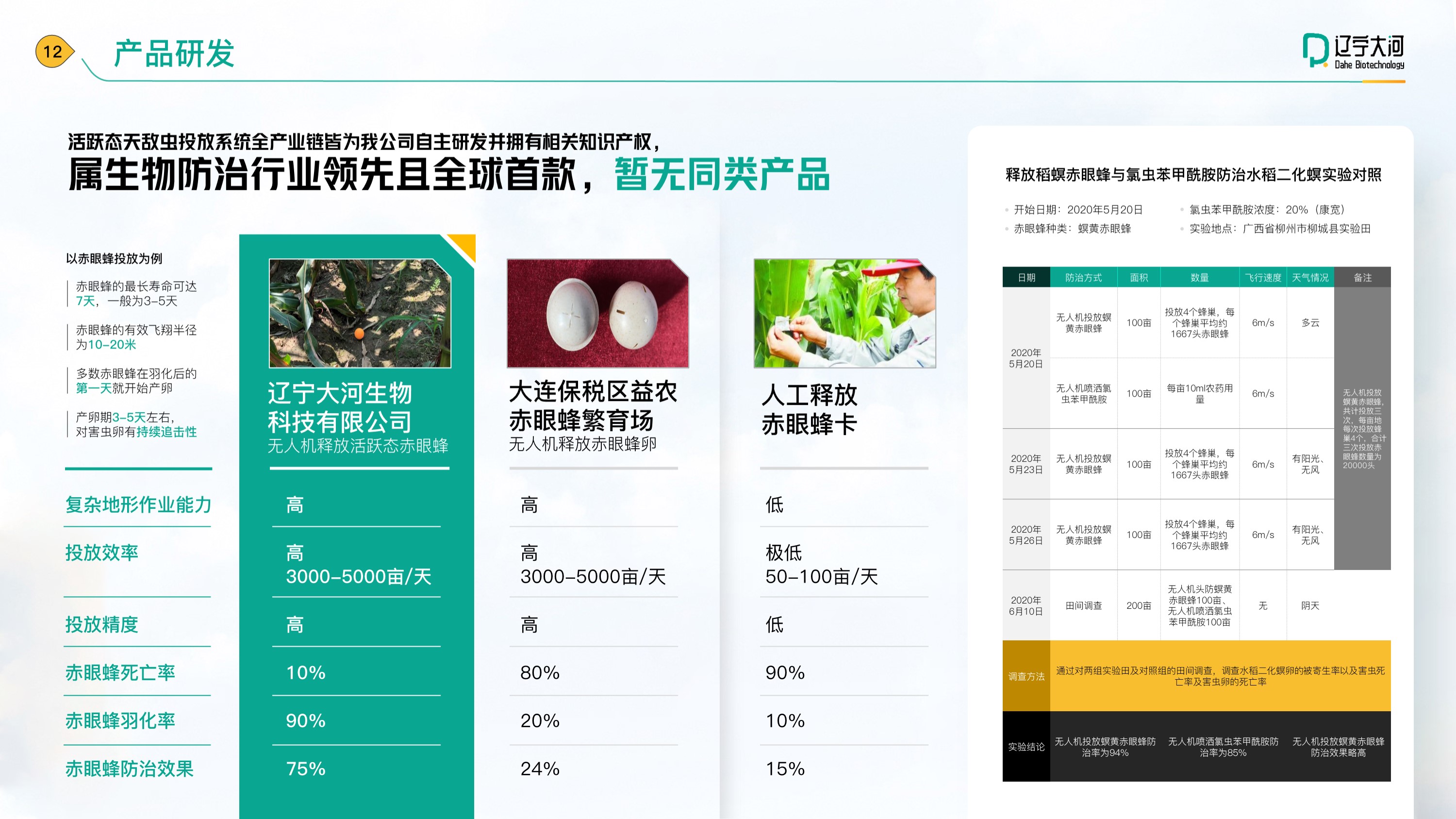Viewport: 1456px width, 819px height.
Task: Click the 24% control effect value
Action: pos(540,768)
